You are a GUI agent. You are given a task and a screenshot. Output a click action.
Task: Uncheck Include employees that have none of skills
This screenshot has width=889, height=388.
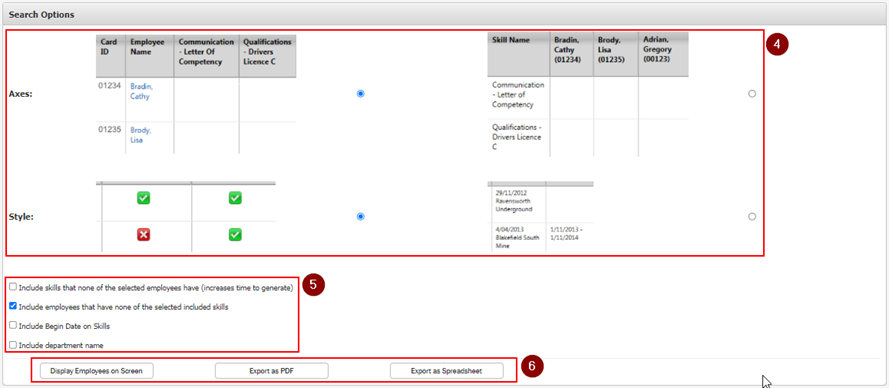click(13, 306)
